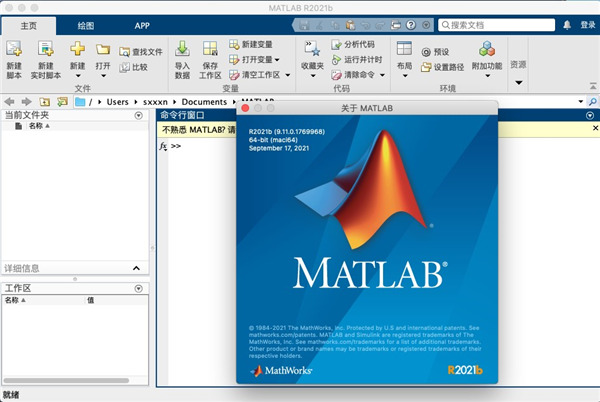The image size is (600, 402).
Task: Click the Documents path segment
Action: pyautogui.click(x=204, y=102)
